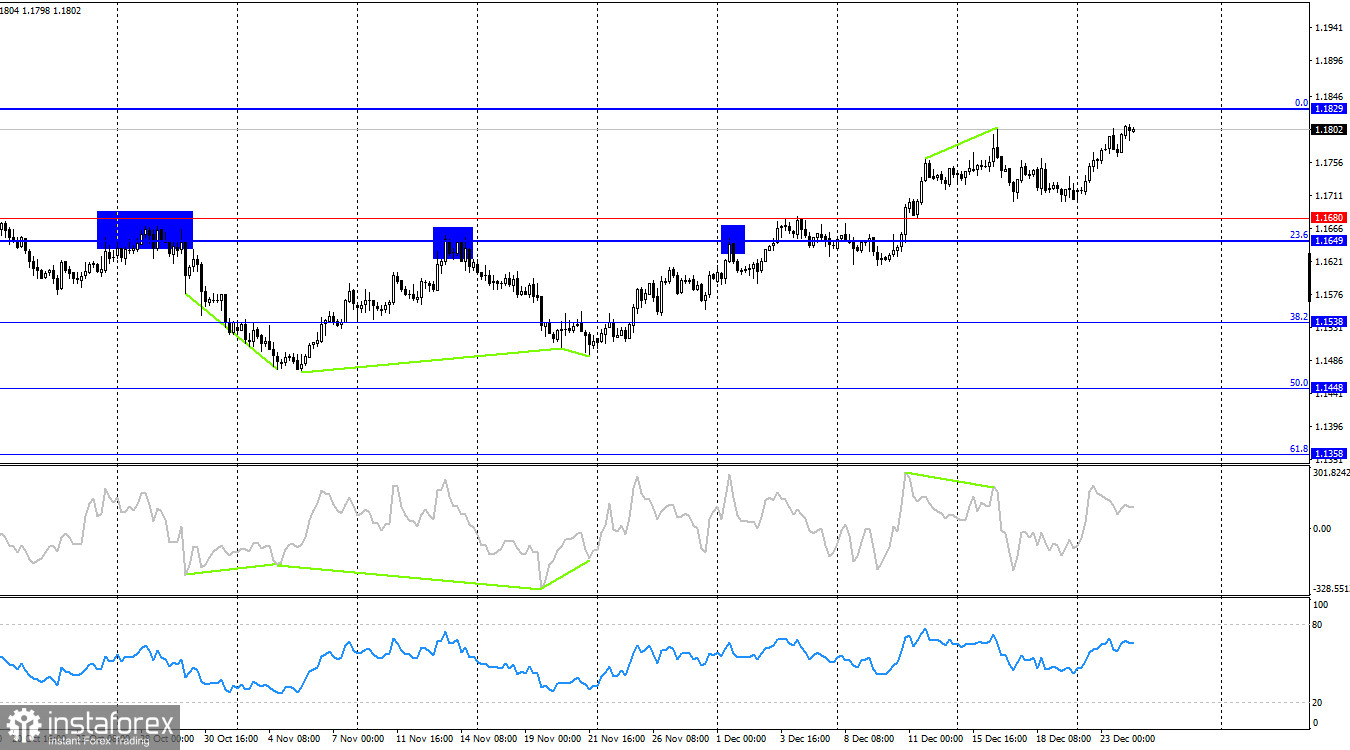Click the 1.1486 price axis label
1350x750 pixels.
[x=1328, y=361]
